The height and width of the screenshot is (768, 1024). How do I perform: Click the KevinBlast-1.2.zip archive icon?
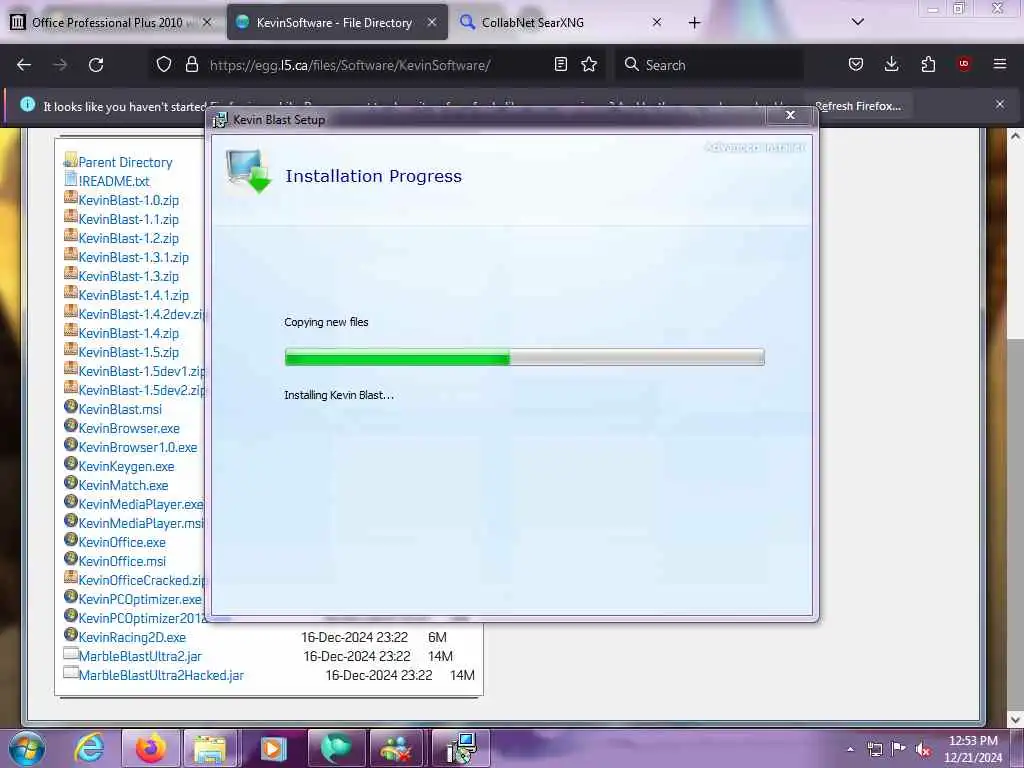[71, 236]
